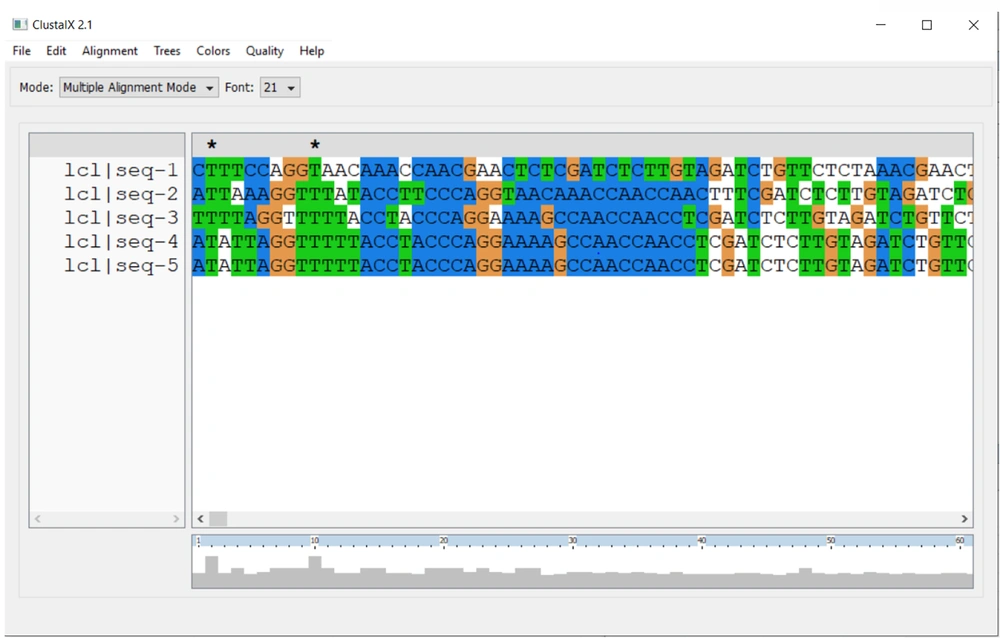Click the ClustalX app icon in title bar
1000x638 pixels.
click(x=20, y=24)
